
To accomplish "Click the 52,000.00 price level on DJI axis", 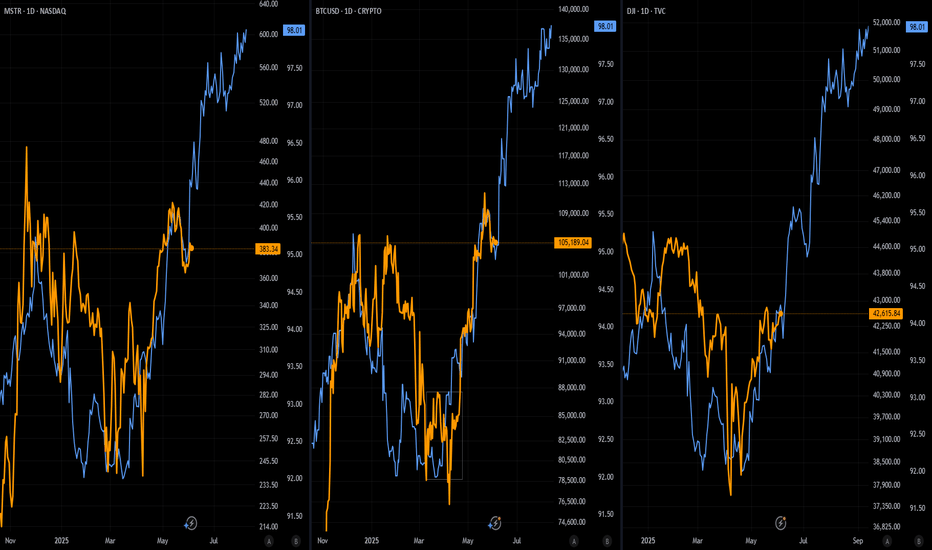I will pos(886,23).
